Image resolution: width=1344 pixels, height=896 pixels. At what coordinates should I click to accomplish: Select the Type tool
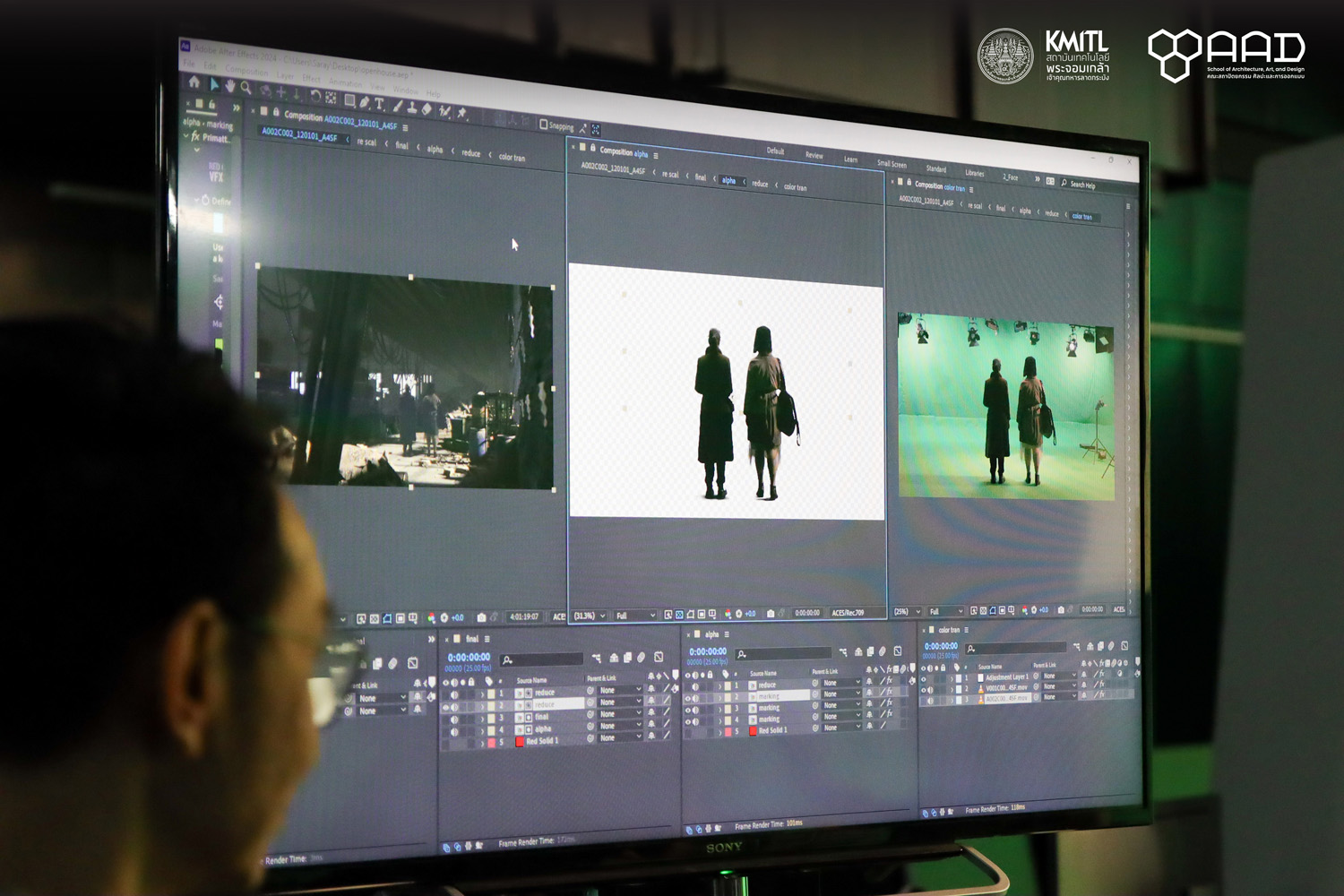pyautogui.click(x=379, y=103)
